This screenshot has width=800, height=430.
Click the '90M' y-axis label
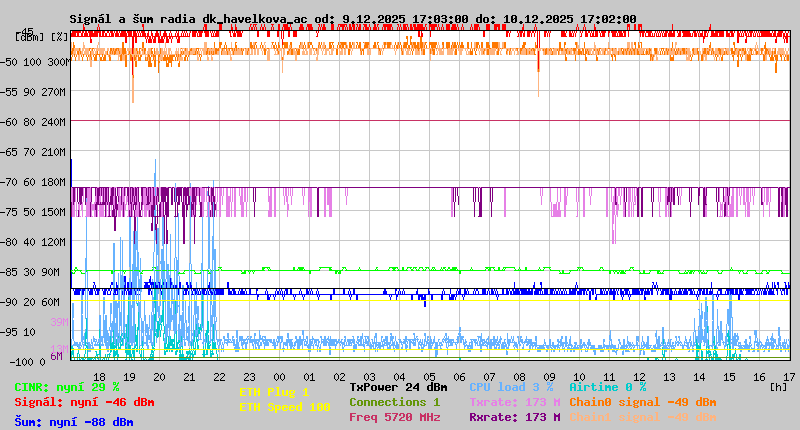point(51,272)
